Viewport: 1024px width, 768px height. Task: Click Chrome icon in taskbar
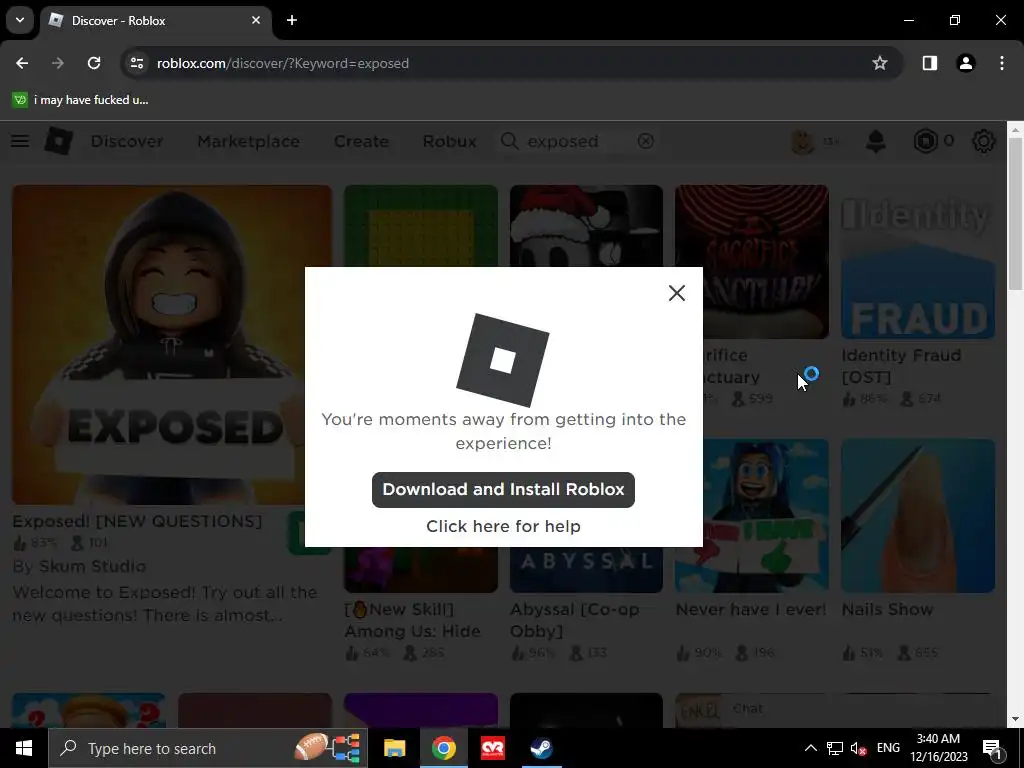point(443,748)
